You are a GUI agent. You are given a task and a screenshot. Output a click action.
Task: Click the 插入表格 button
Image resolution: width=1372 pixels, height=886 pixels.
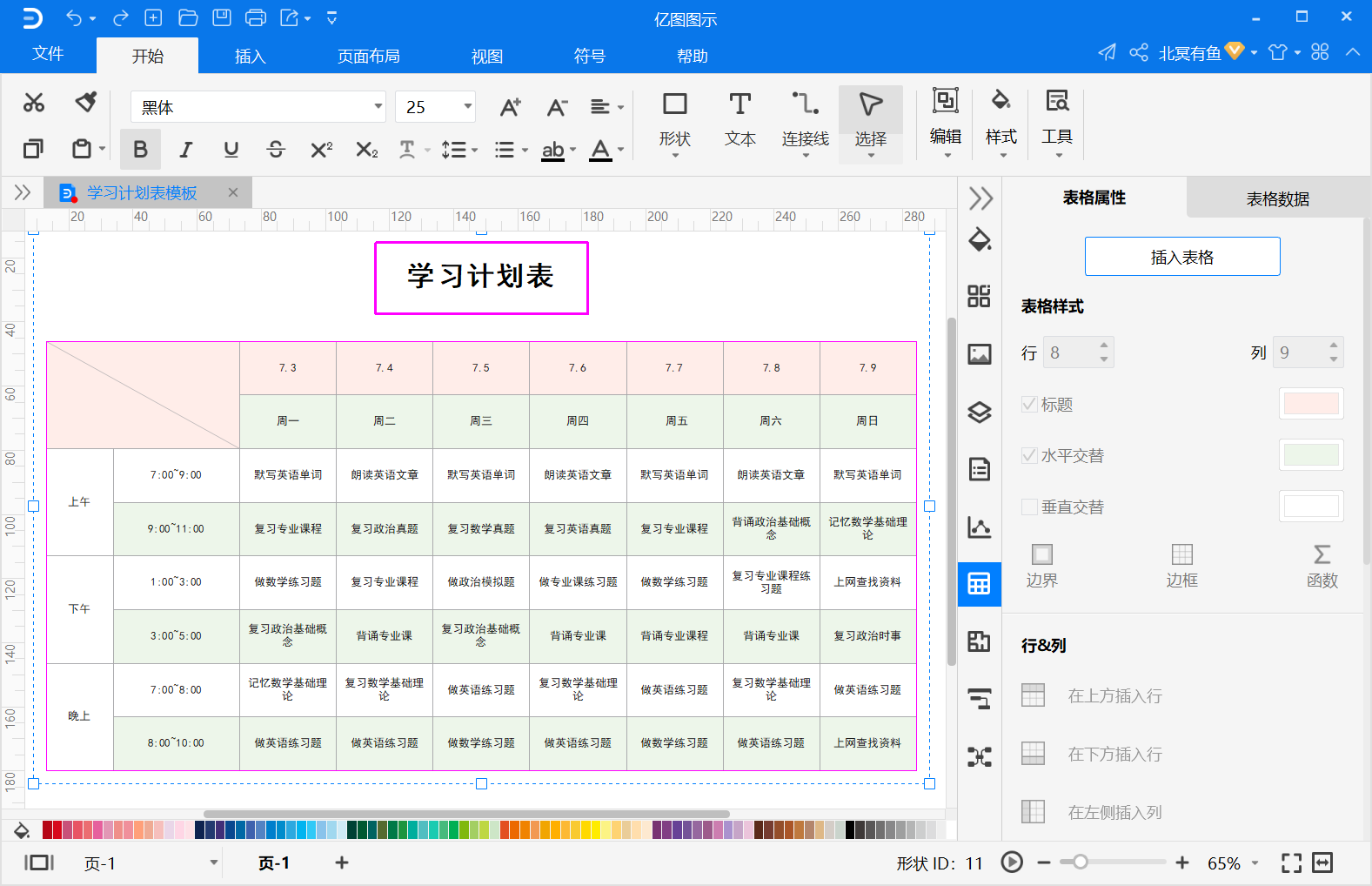pos(1181,257)
